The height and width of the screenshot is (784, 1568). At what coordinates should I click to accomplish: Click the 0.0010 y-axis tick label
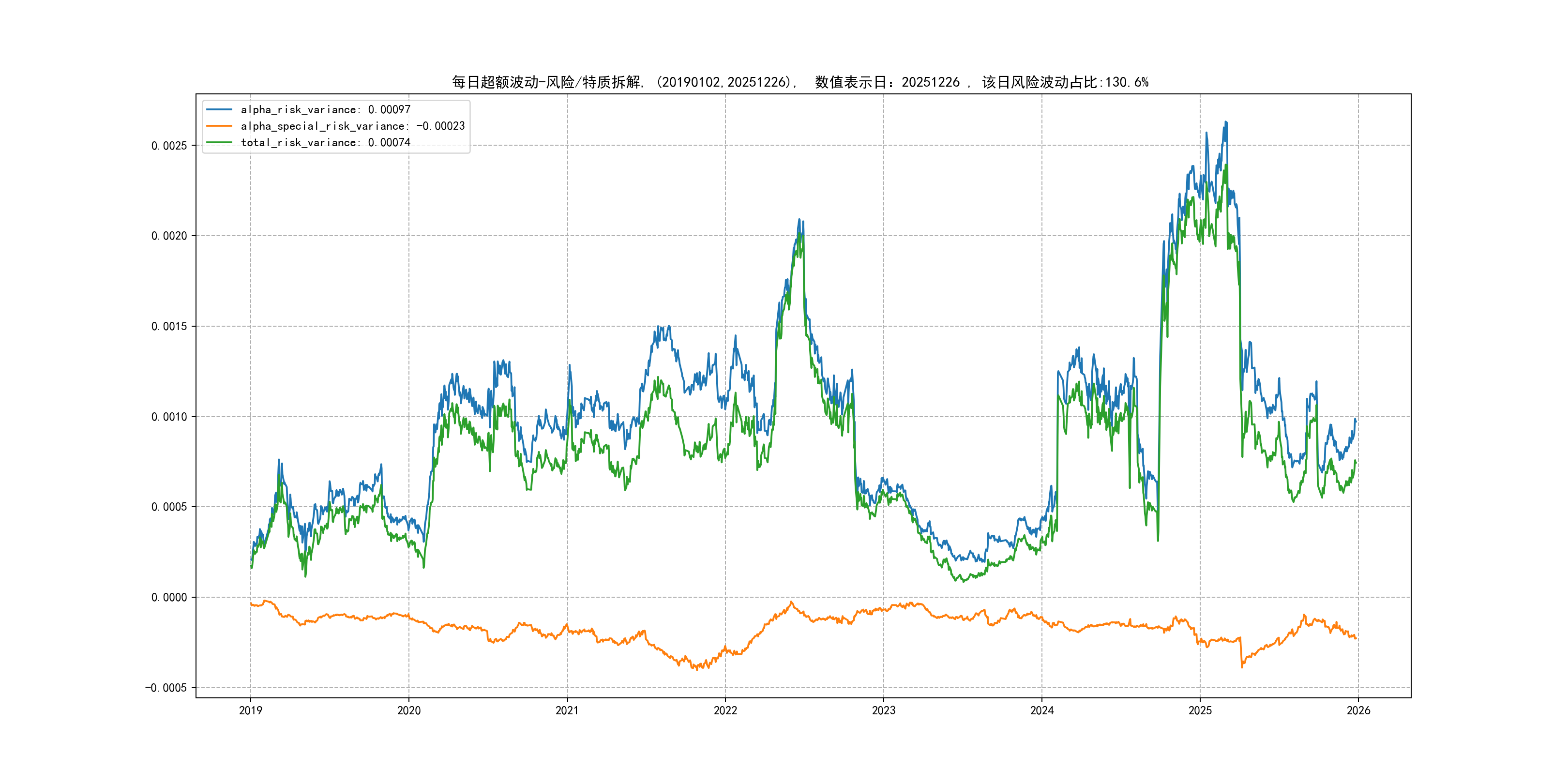click(169, 417)
